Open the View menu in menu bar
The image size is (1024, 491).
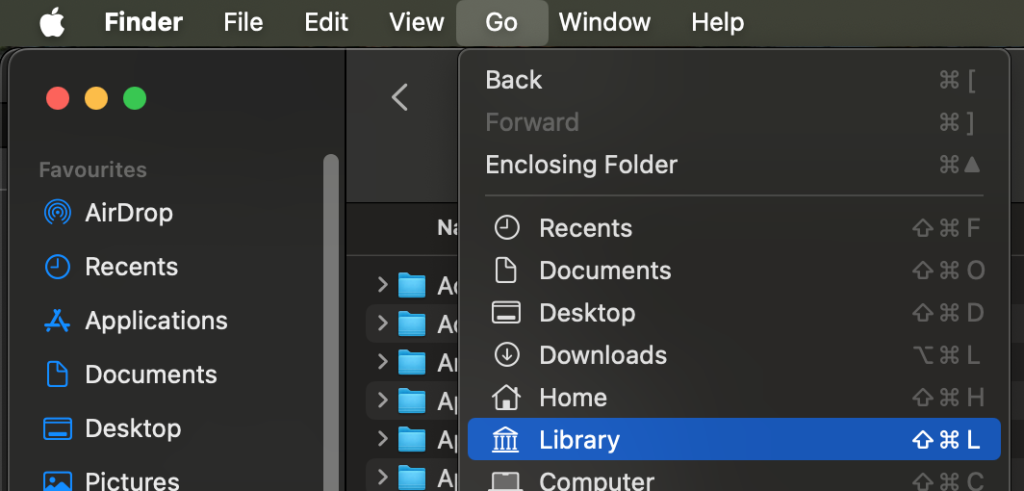[417, 23]
